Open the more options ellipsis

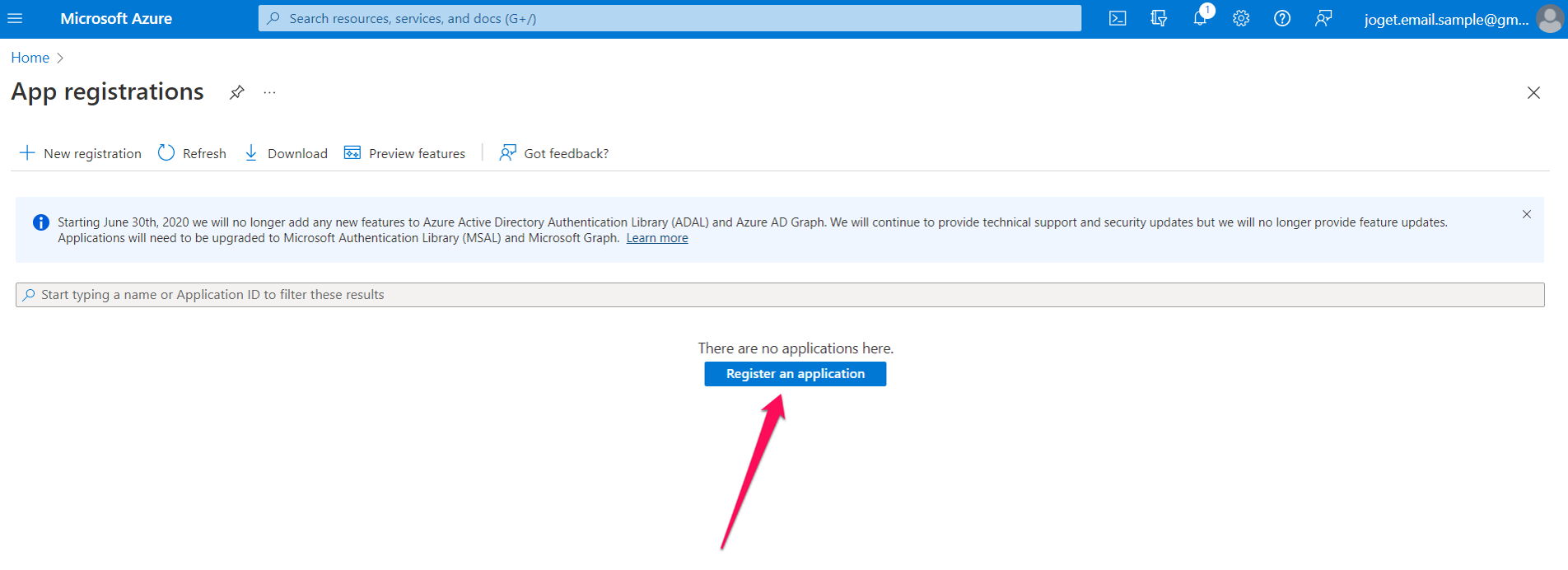[269, 92]
